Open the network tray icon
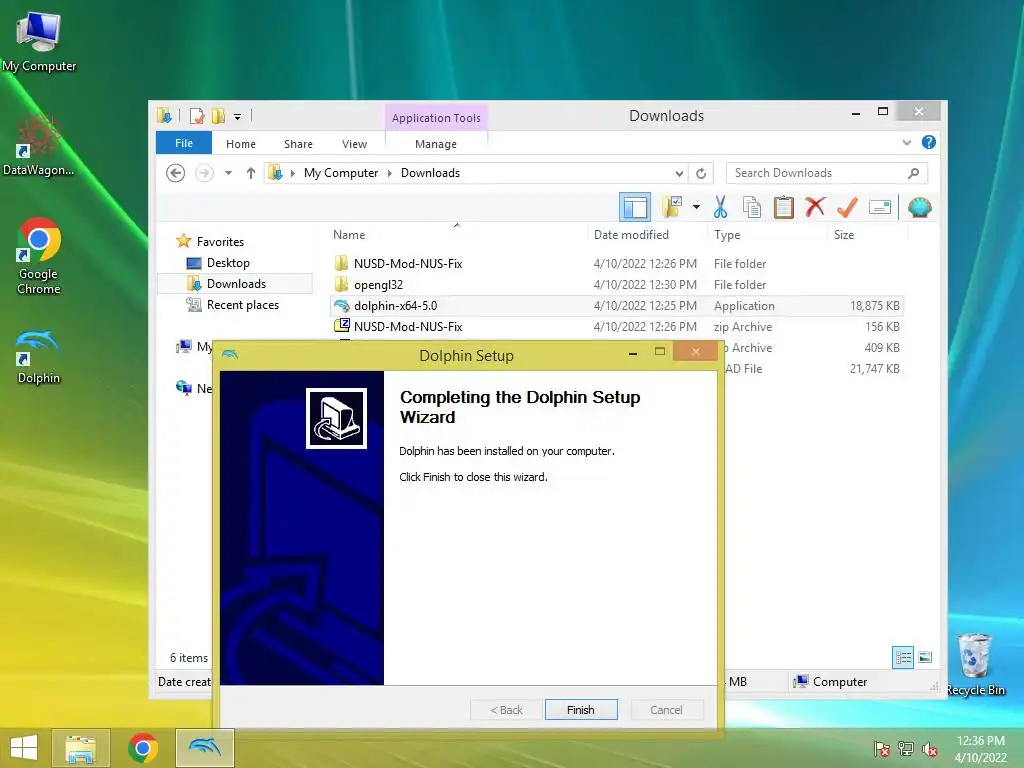 (906, 749)
